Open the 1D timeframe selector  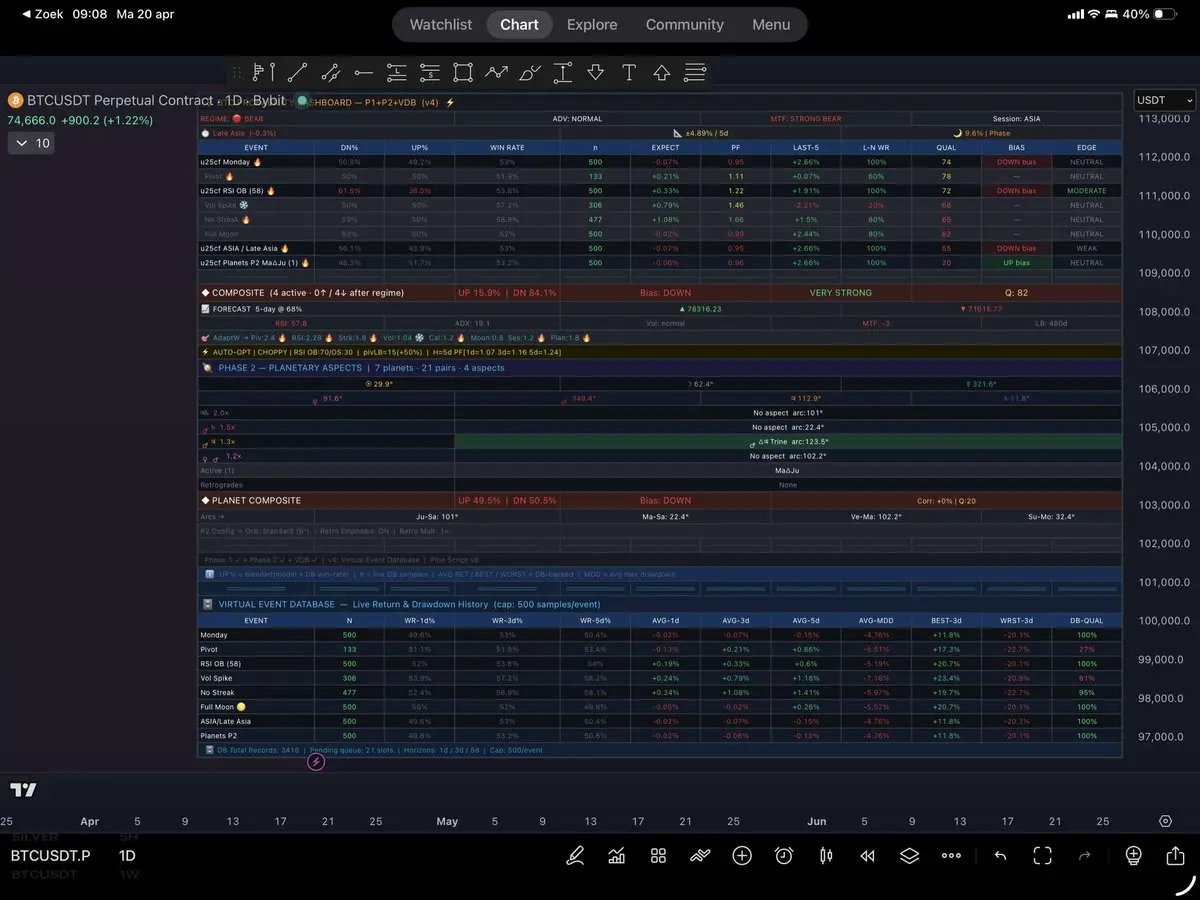tap(127, 856)
